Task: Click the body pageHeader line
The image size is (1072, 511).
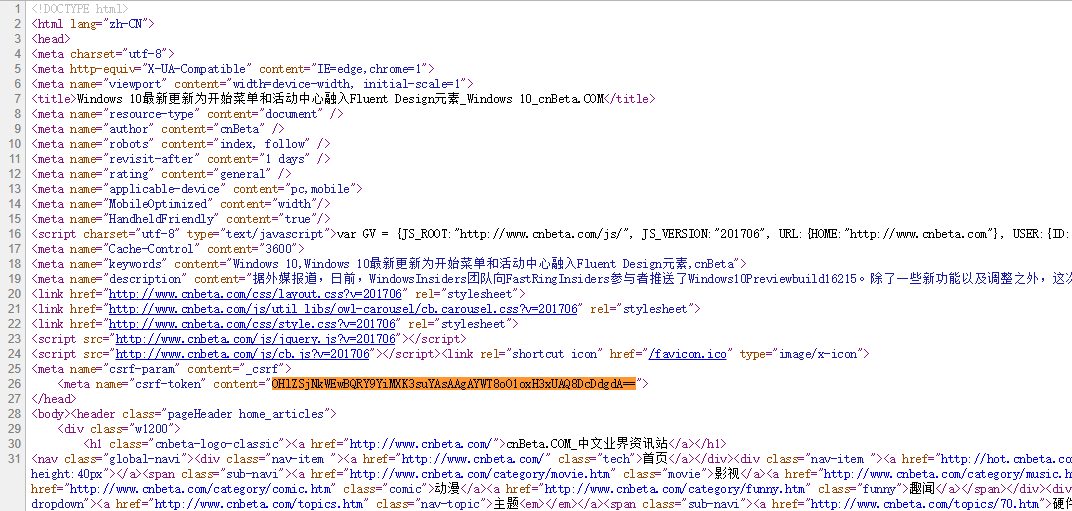Action: 184,415
